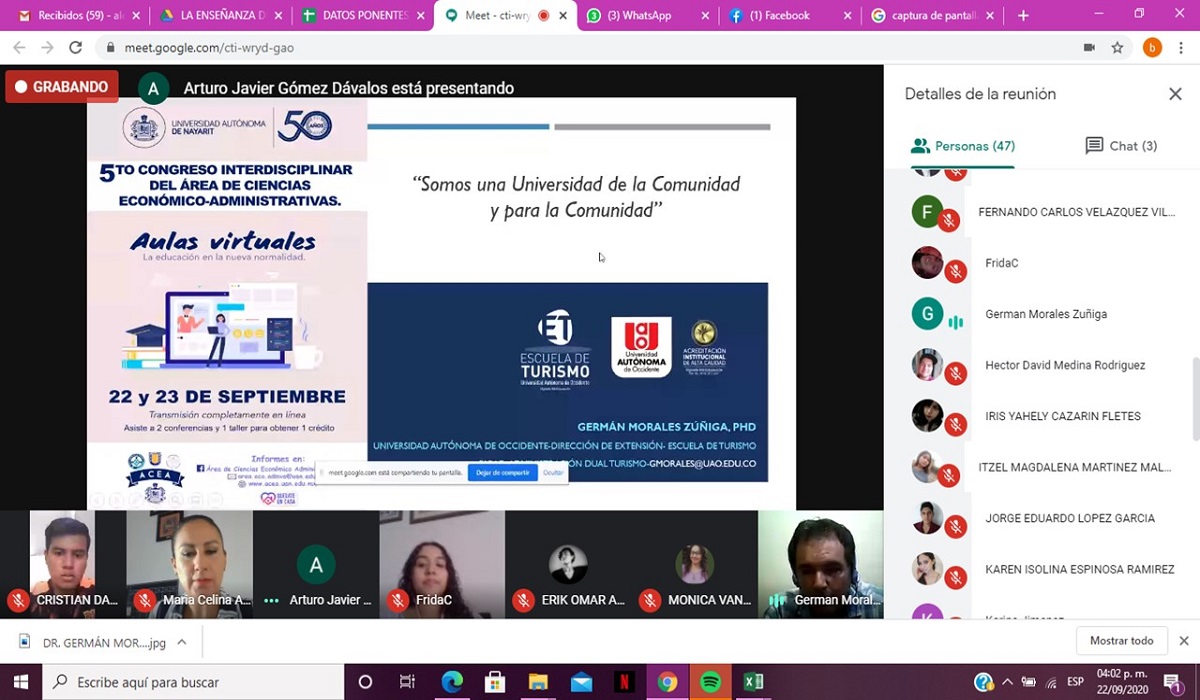Click CRISTIAN DA... video thumbnail

point(62,564)
